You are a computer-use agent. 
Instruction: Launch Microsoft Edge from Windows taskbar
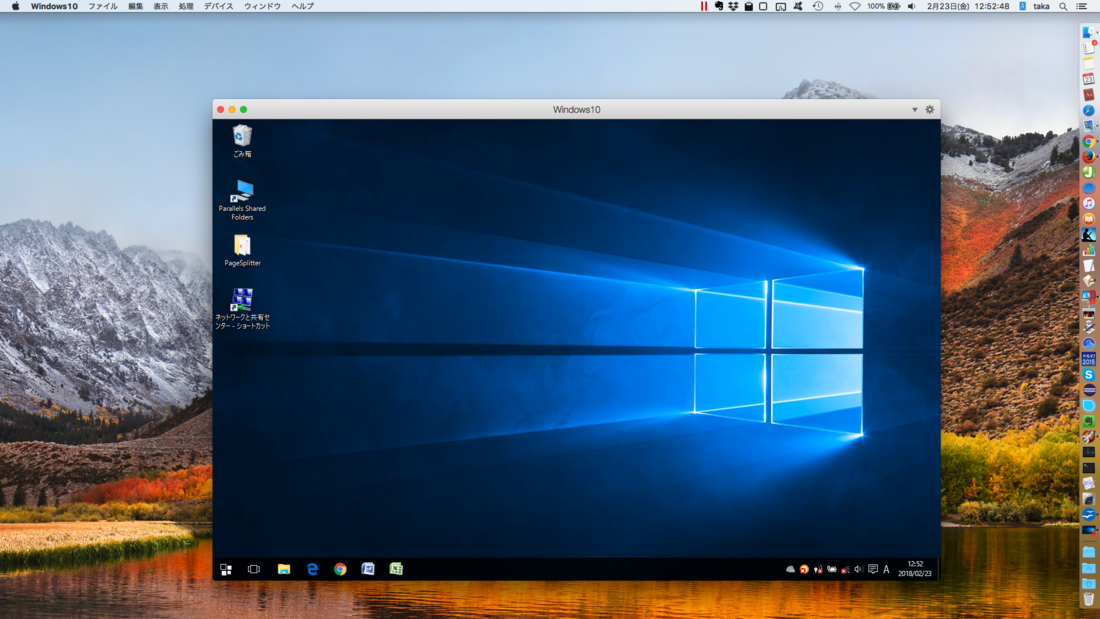312,569
